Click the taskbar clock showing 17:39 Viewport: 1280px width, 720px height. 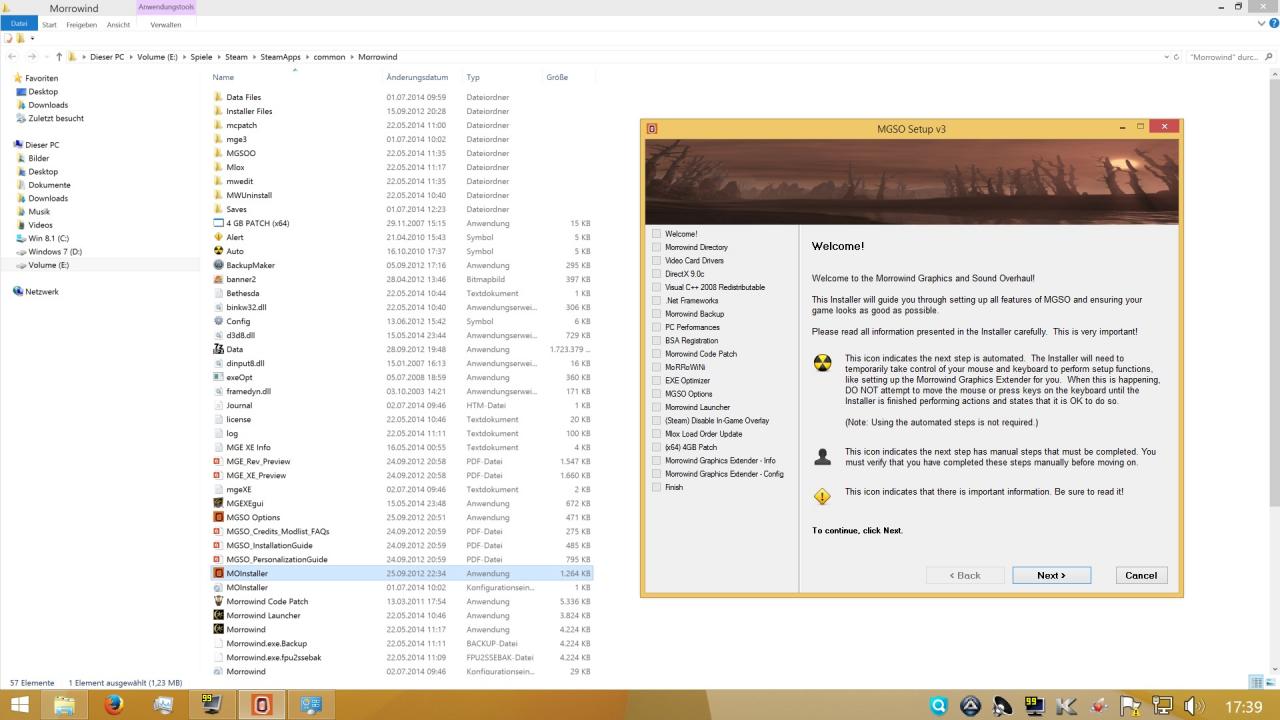click(1243, 706)
